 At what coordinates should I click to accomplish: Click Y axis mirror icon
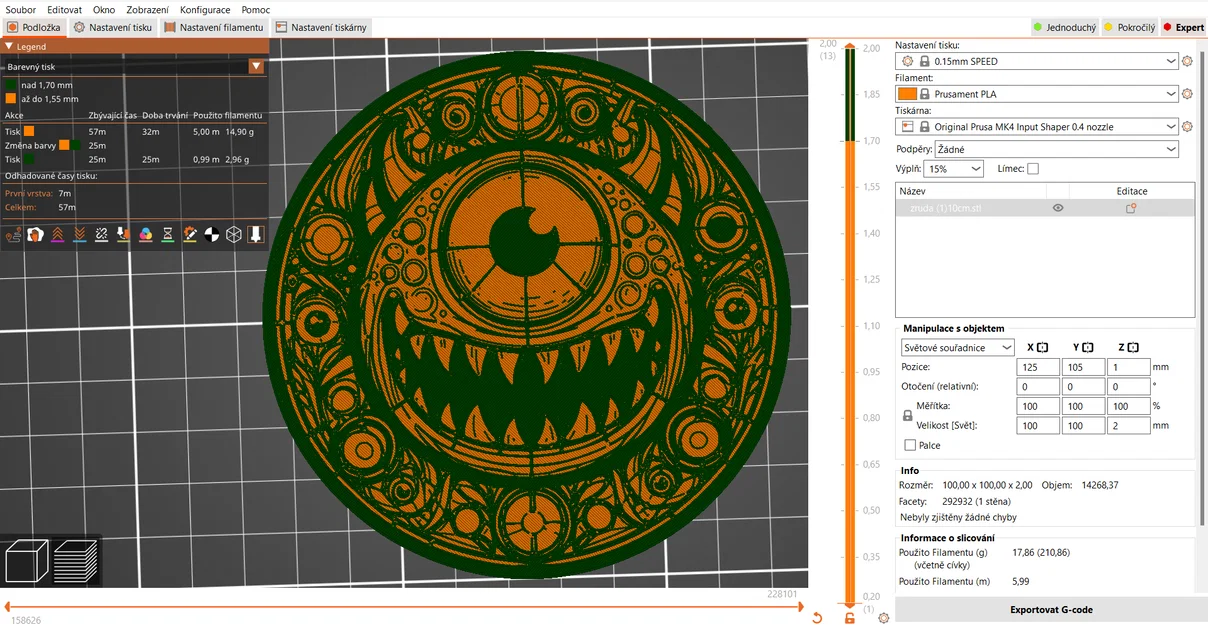point(1087,347)
